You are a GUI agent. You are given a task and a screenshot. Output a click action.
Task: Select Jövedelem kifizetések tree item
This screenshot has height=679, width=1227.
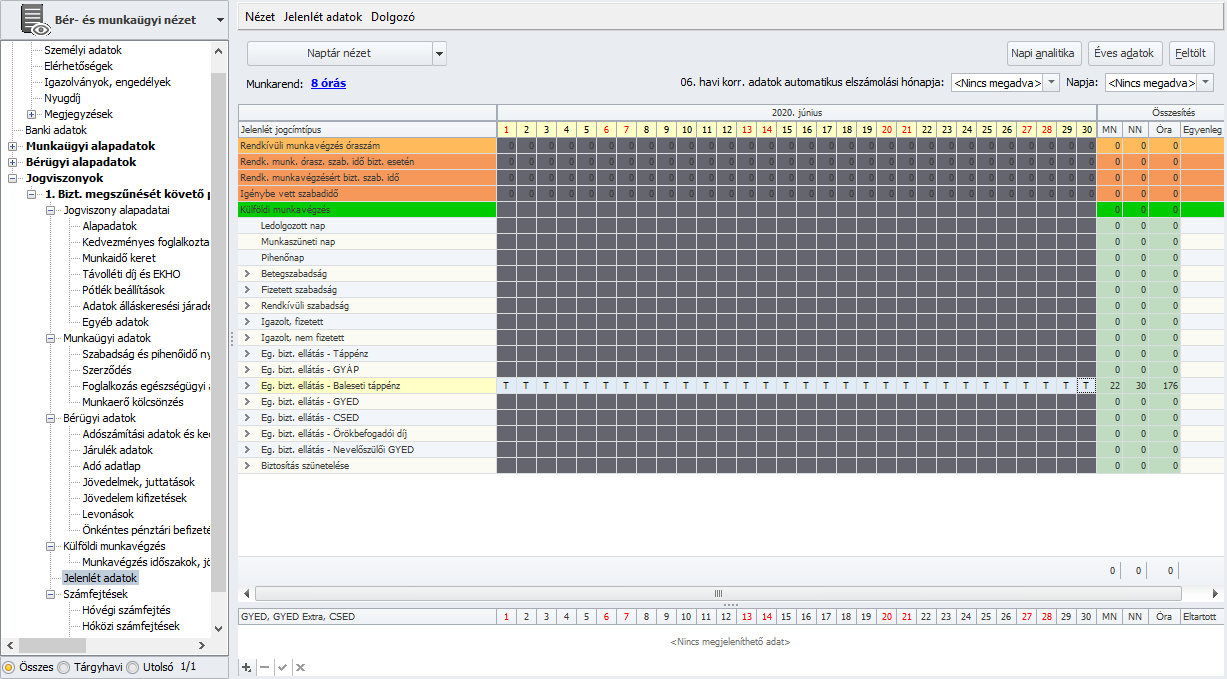pyautogui.click(x=134, y=498)
